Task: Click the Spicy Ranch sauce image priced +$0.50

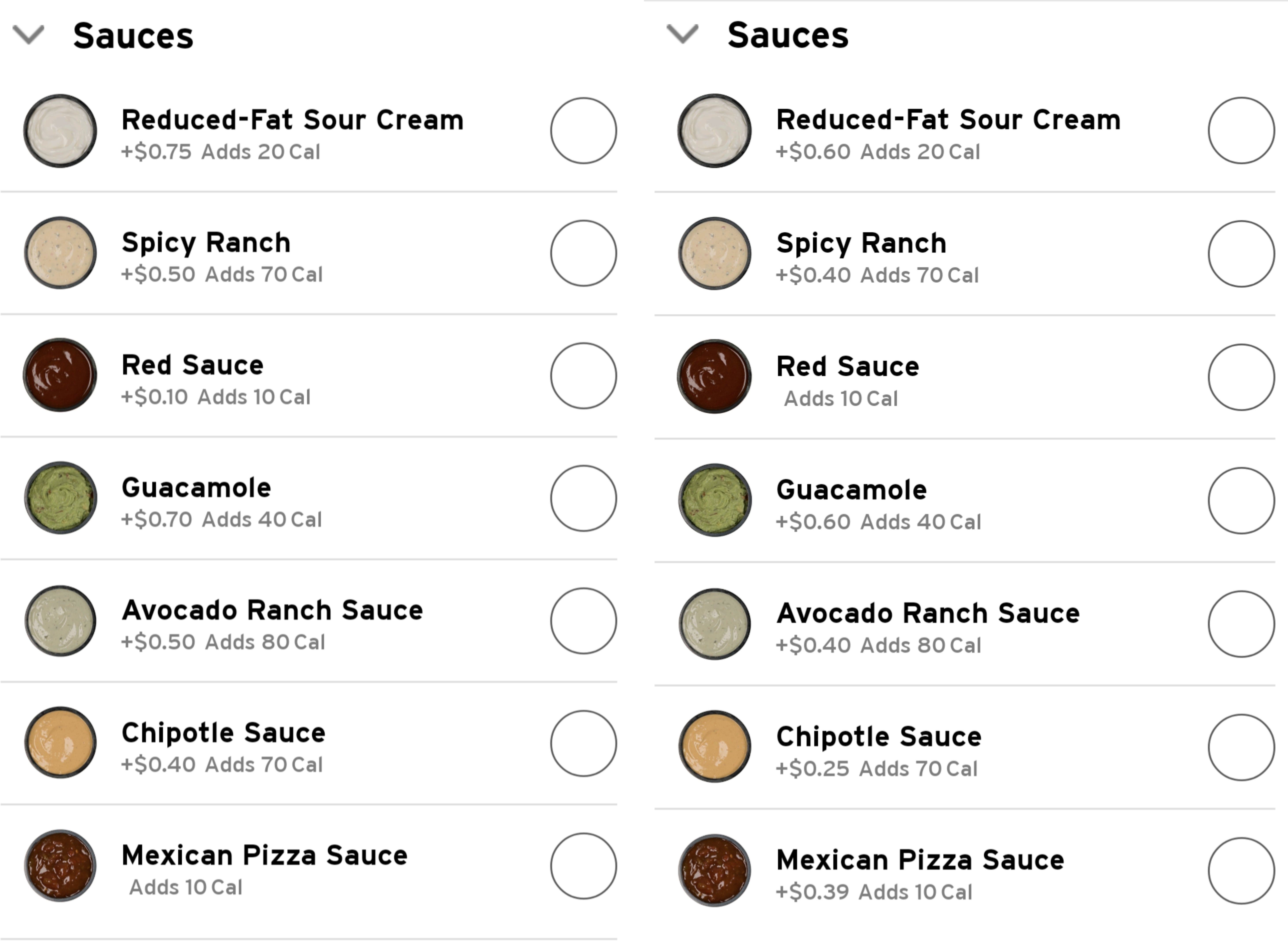Action: 60,253
